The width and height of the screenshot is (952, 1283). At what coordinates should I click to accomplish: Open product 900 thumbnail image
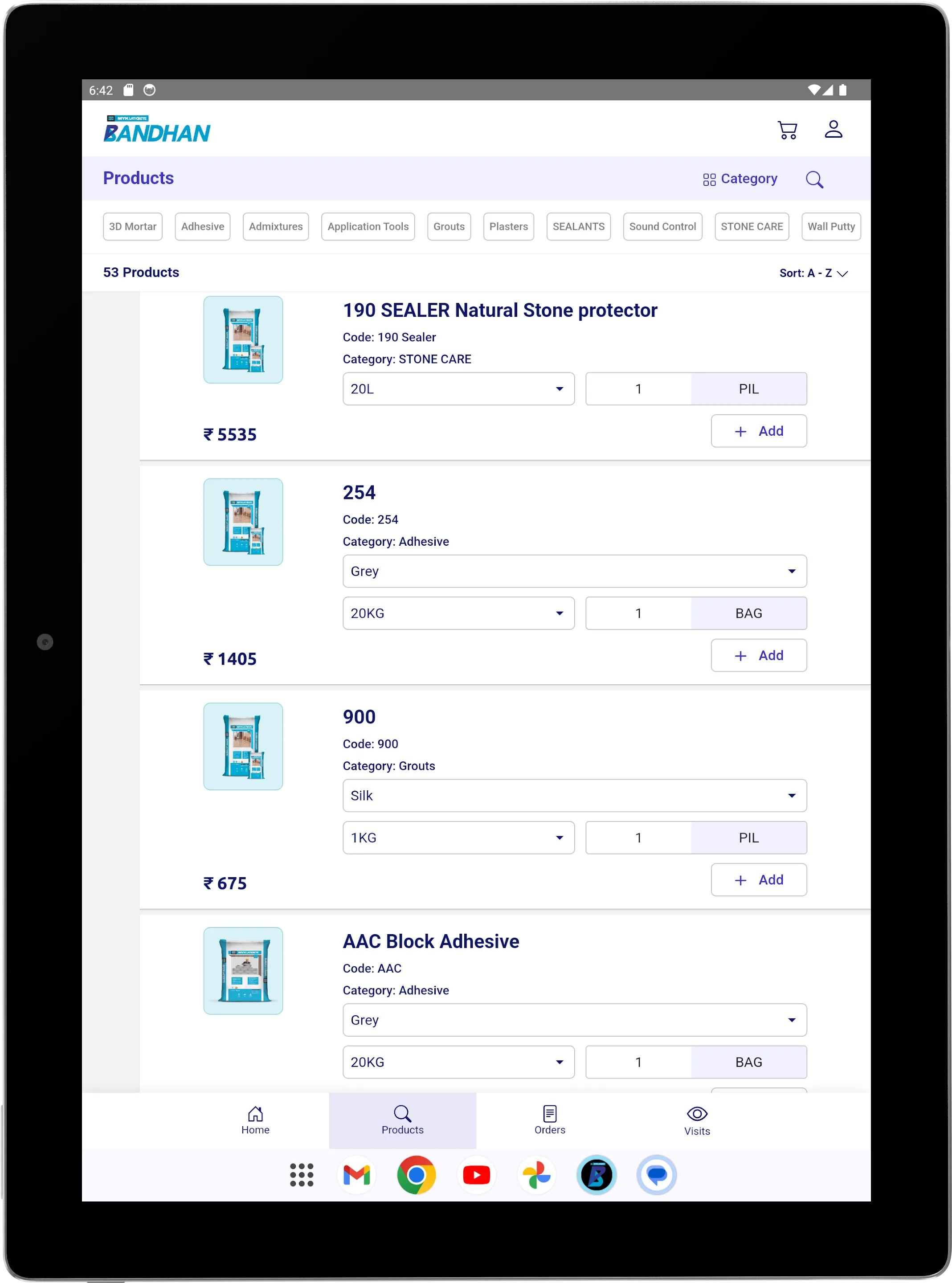[243, 746]
